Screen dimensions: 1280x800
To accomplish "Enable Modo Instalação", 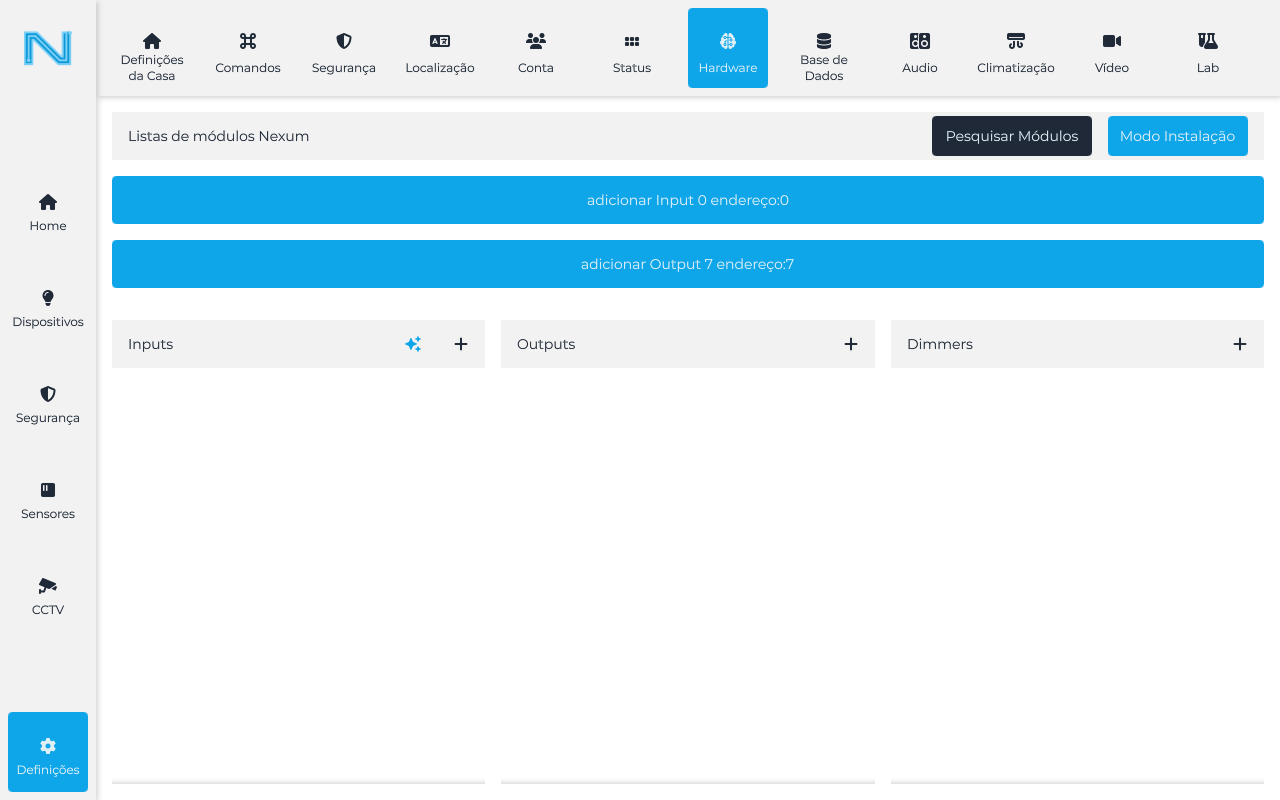I will [x=1177, y=136].
